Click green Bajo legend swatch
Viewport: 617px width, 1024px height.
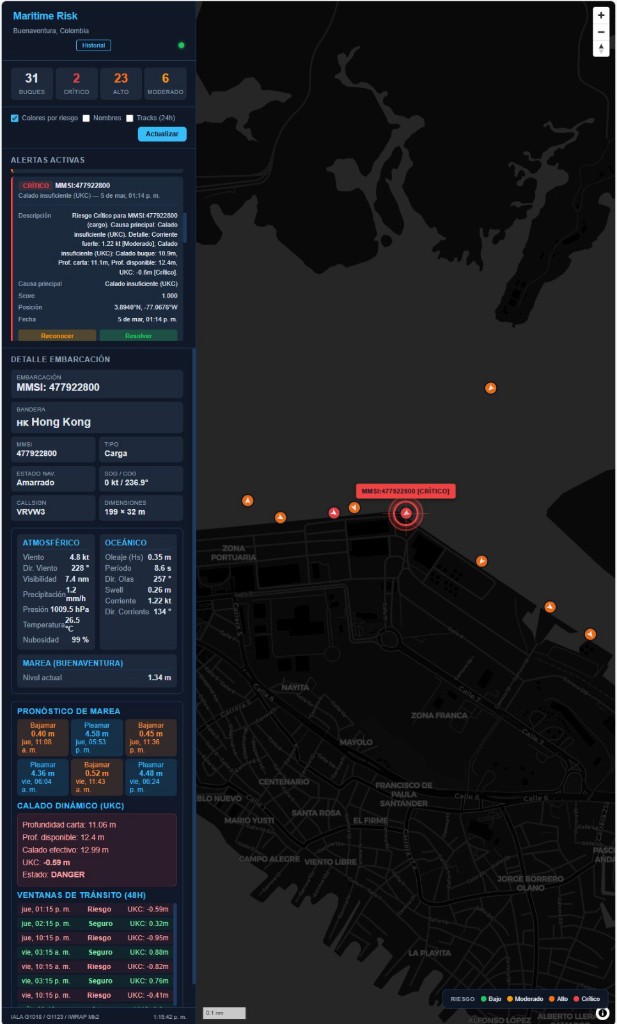(x=482, y=999)
